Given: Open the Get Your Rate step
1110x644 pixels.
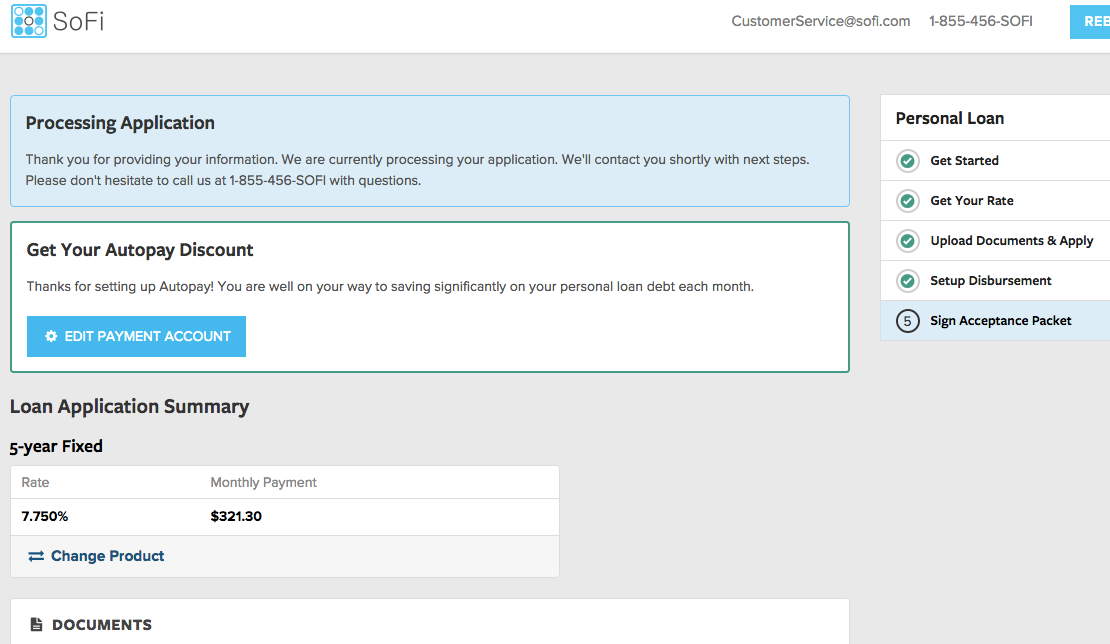Looking at the screenshot, I should tap(995, 201).
